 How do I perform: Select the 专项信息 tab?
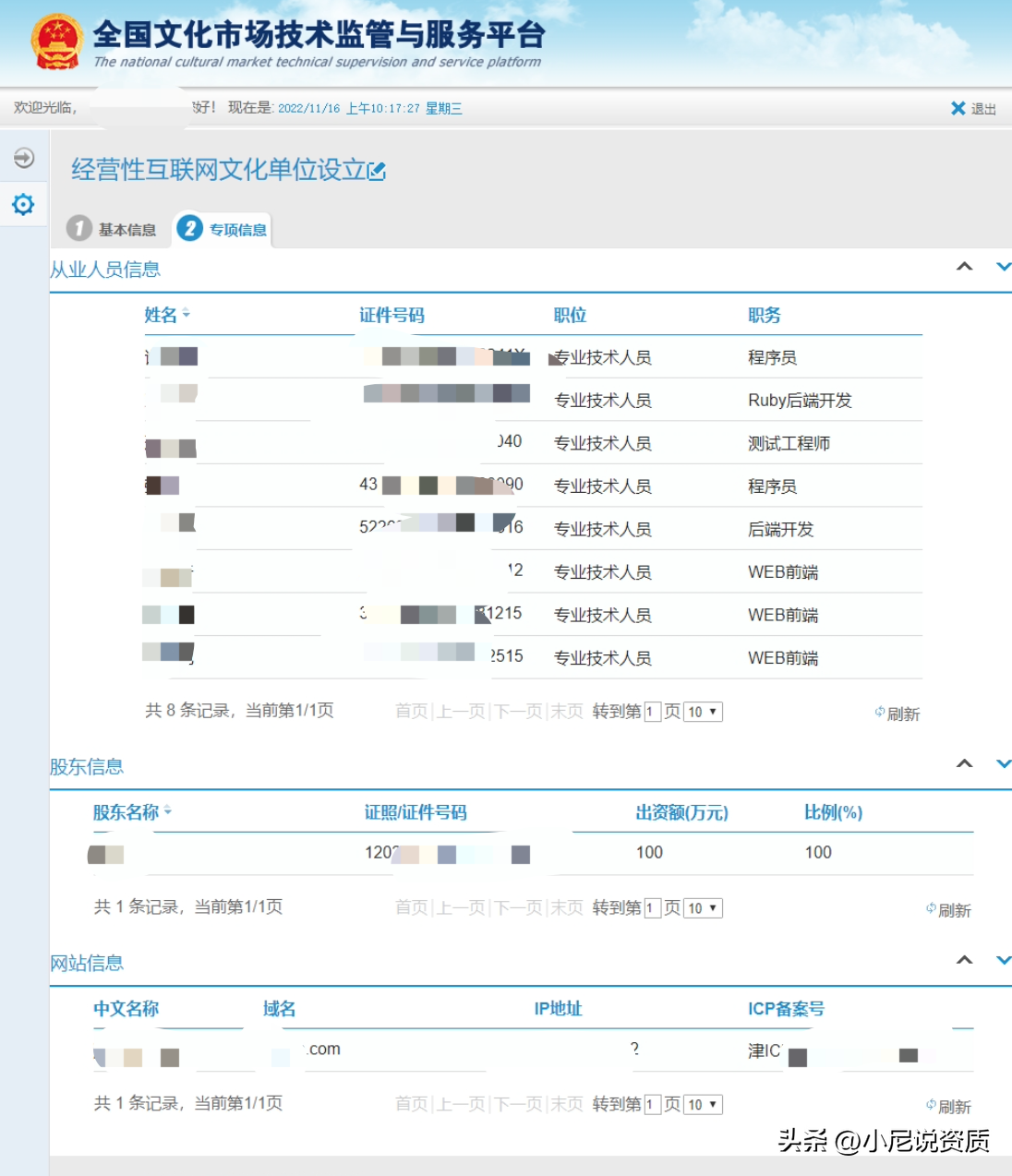pos(223,229)
